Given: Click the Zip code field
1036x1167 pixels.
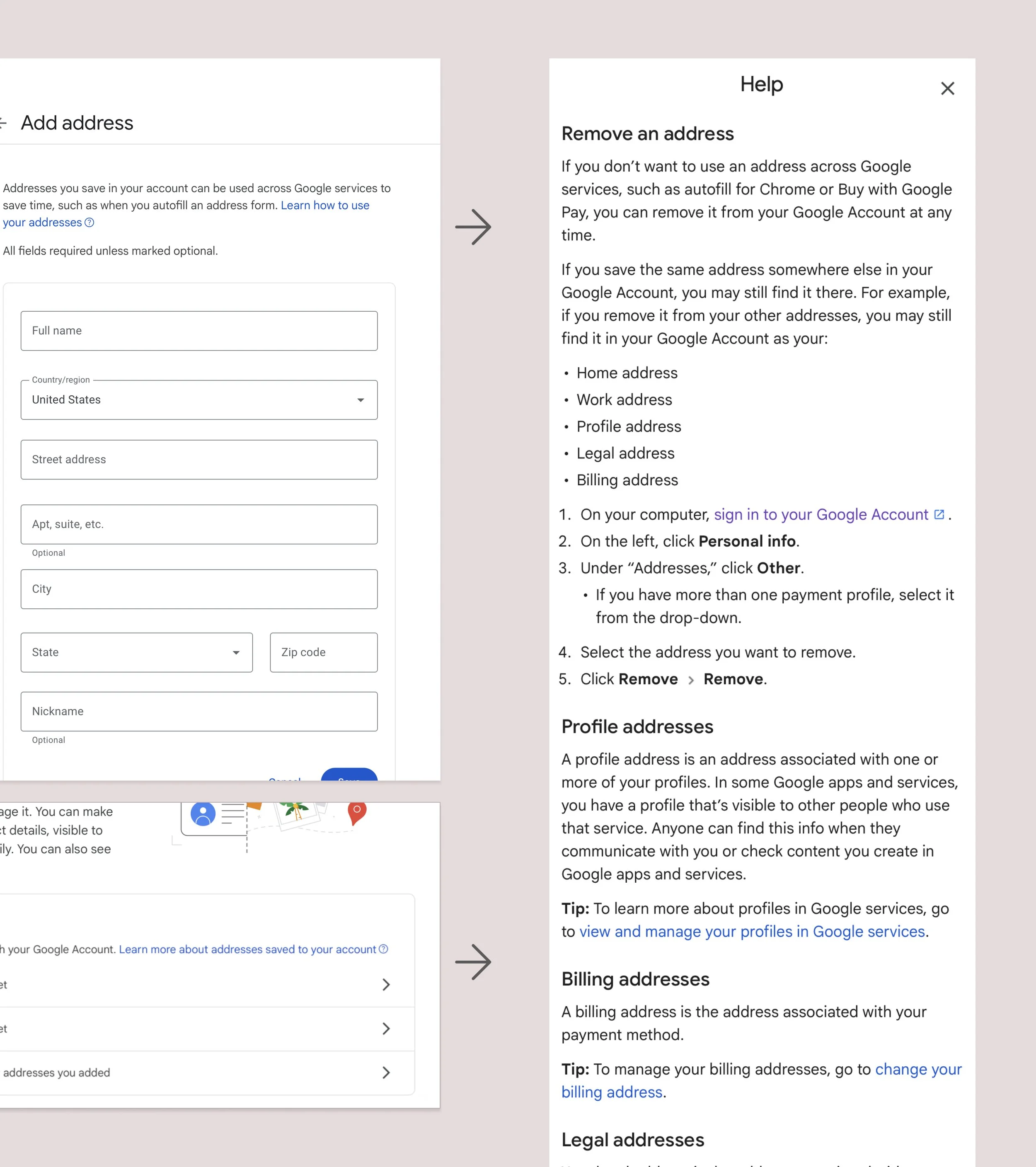Looking at the screenshot, I should [324, 652].
